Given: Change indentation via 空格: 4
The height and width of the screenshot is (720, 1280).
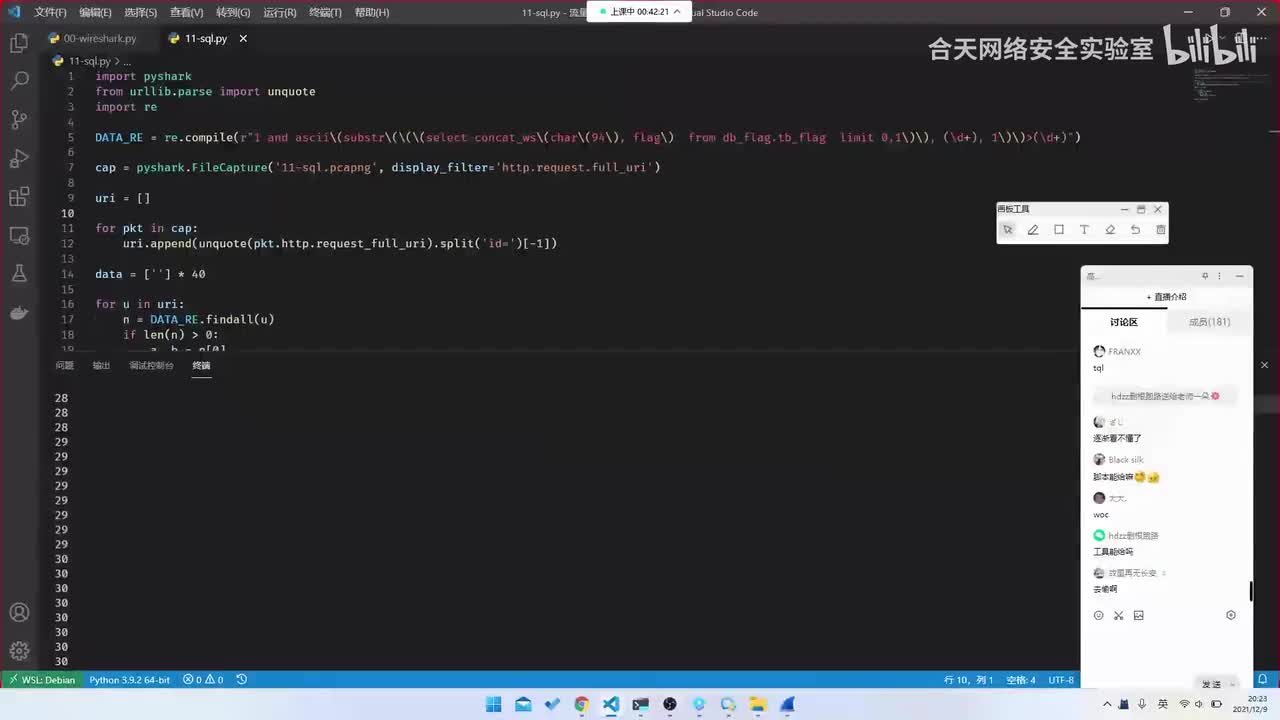Looking at the screenshot, I should pyautogui.click(x=1020, y=680).
